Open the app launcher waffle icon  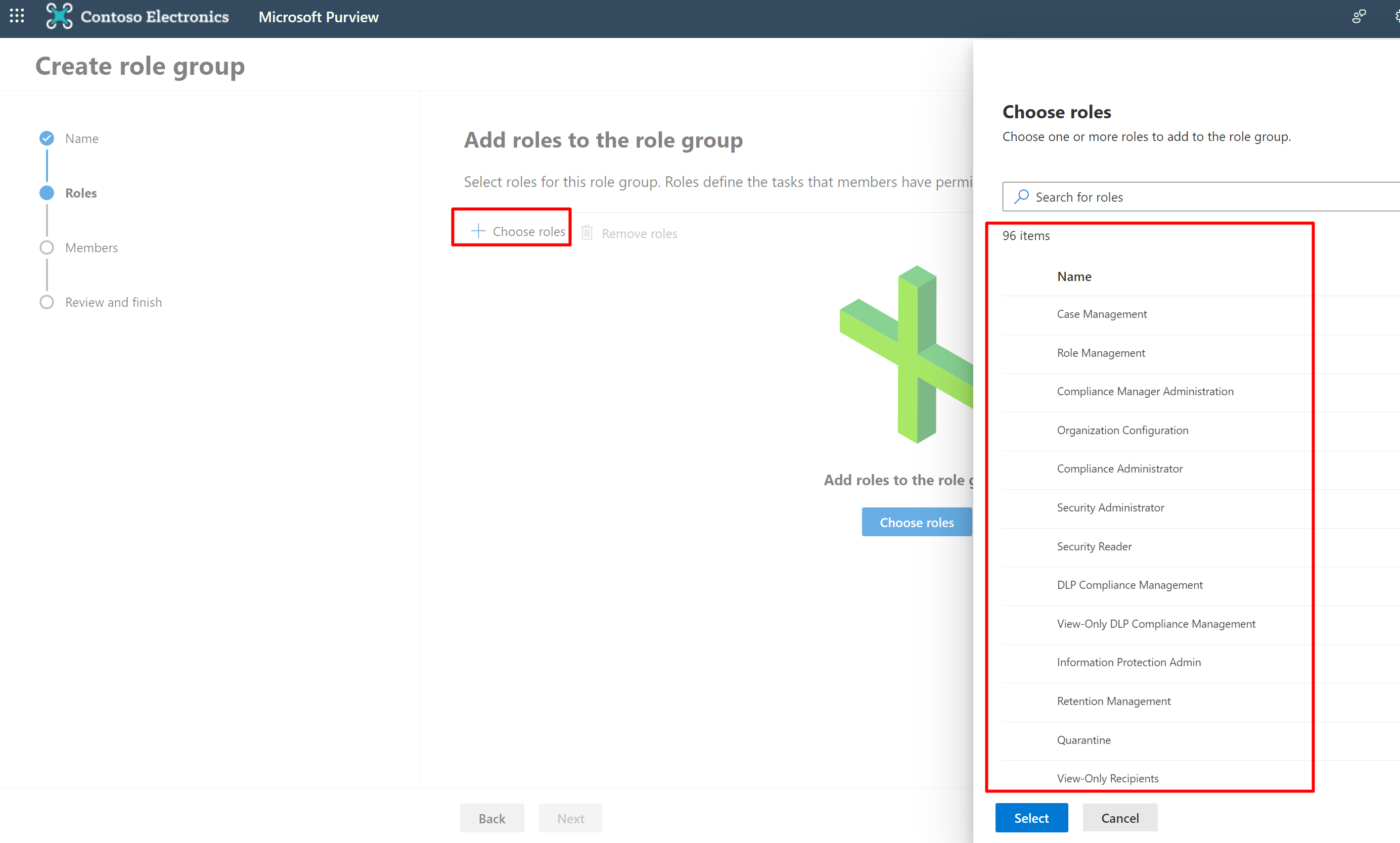pos(17,17)
